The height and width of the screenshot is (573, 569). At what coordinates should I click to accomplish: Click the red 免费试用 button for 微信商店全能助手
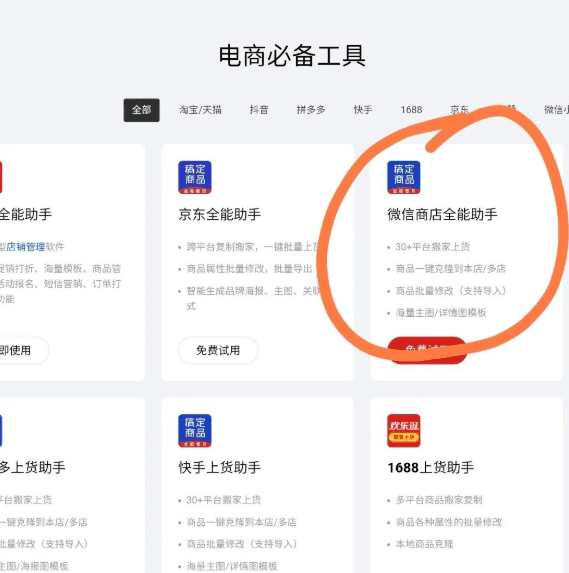click(x=427, y=350)
